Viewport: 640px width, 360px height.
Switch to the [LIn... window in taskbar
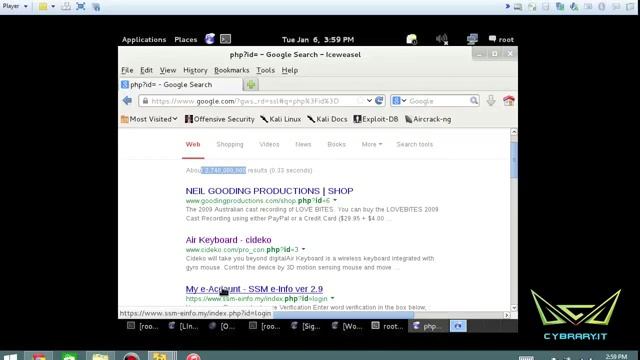coord(184,326)
